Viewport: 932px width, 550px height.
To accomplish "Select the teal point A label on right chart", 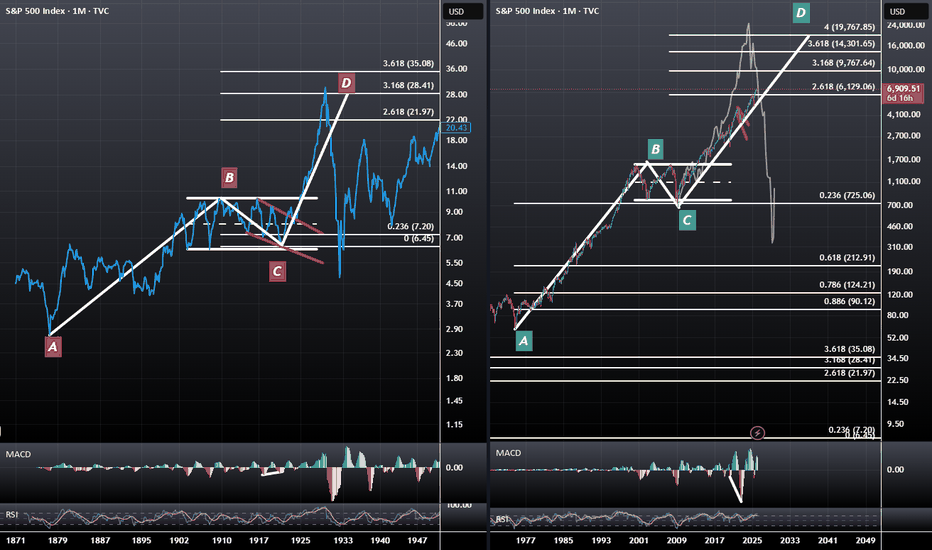I will coord(523,341).
